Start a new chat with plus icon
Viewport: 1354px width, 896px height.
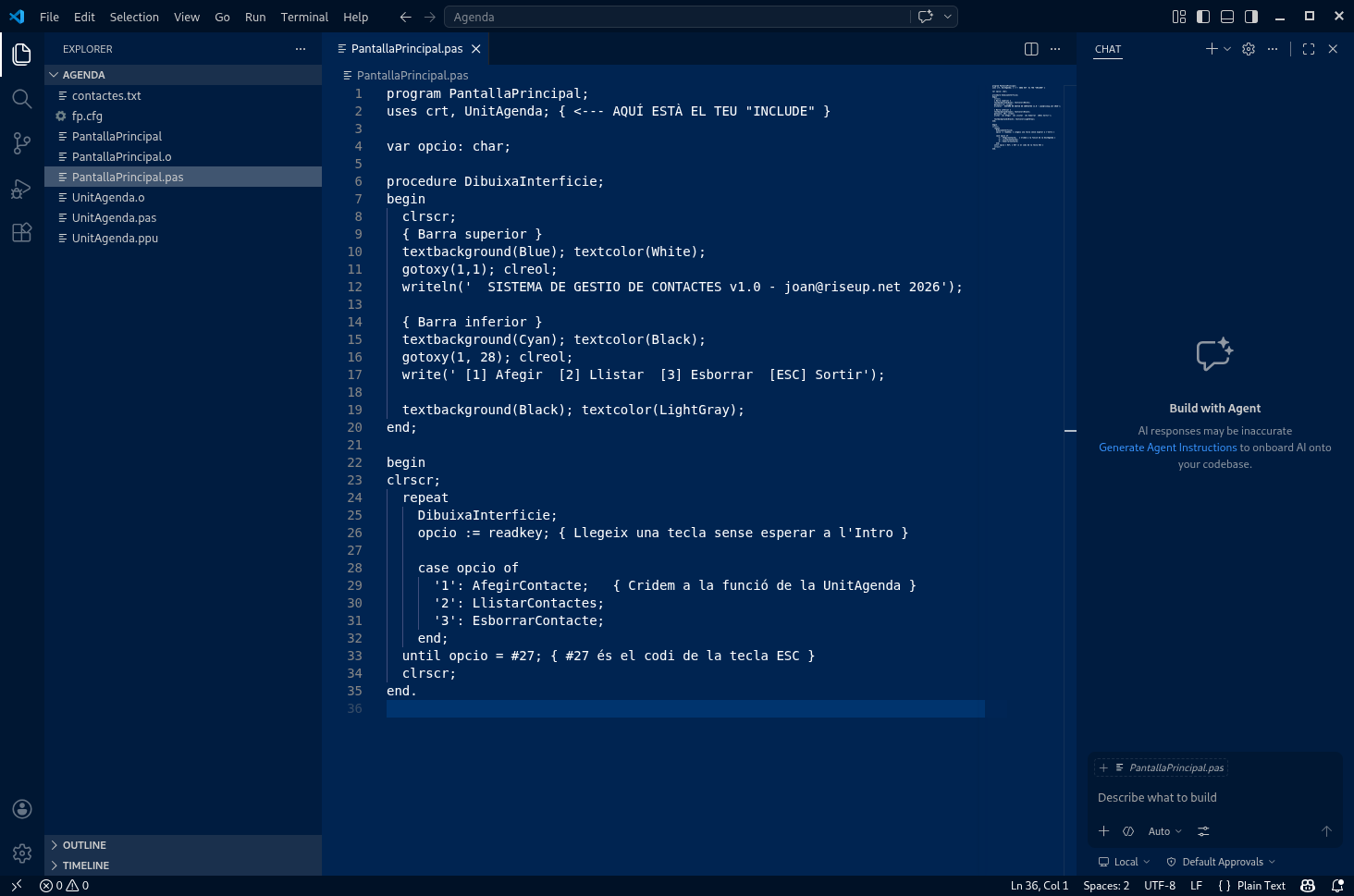[1212, 49]
